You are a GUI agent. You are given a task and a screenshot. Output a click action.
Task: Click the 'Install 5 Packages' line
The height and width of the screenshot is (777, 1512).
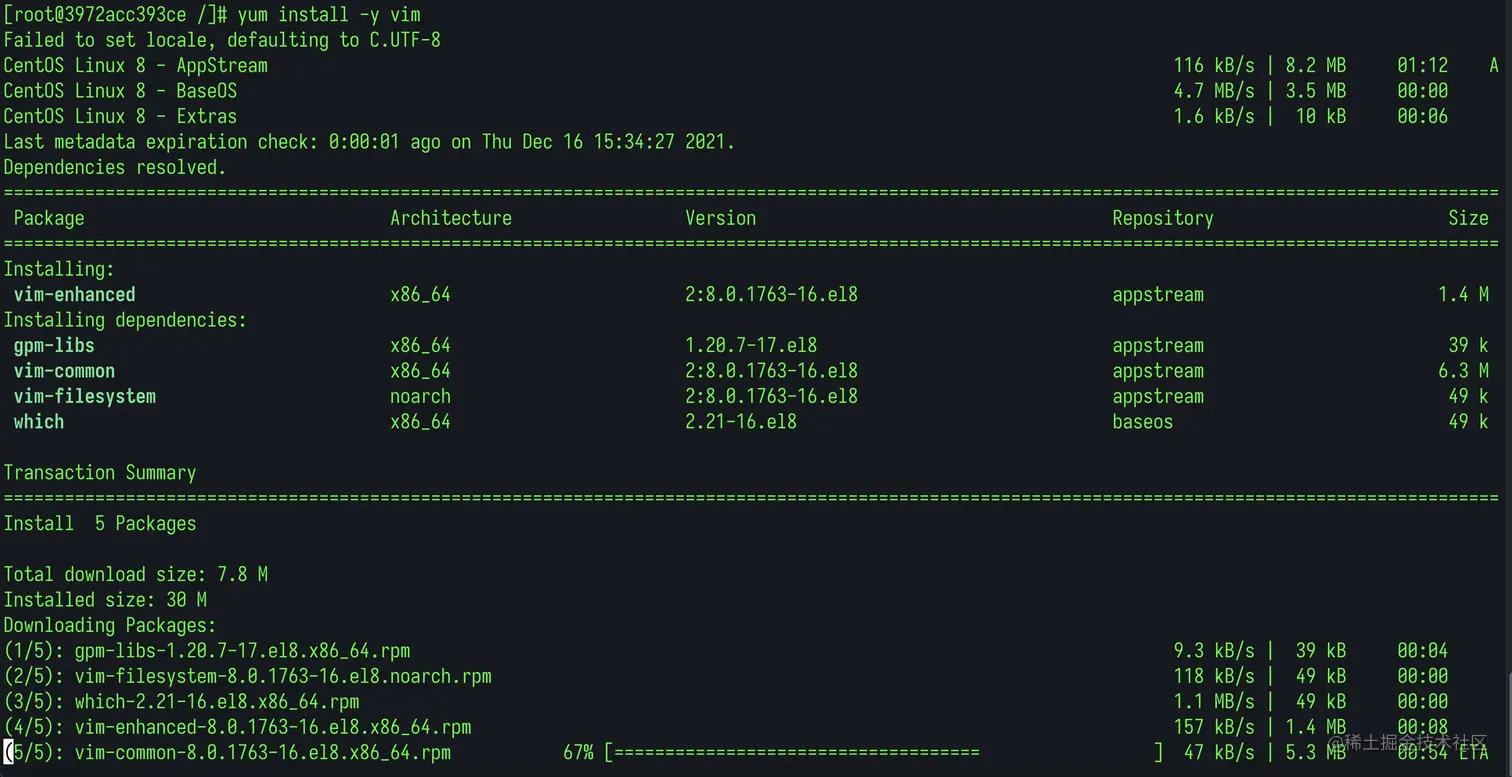[x=100, y=524]
